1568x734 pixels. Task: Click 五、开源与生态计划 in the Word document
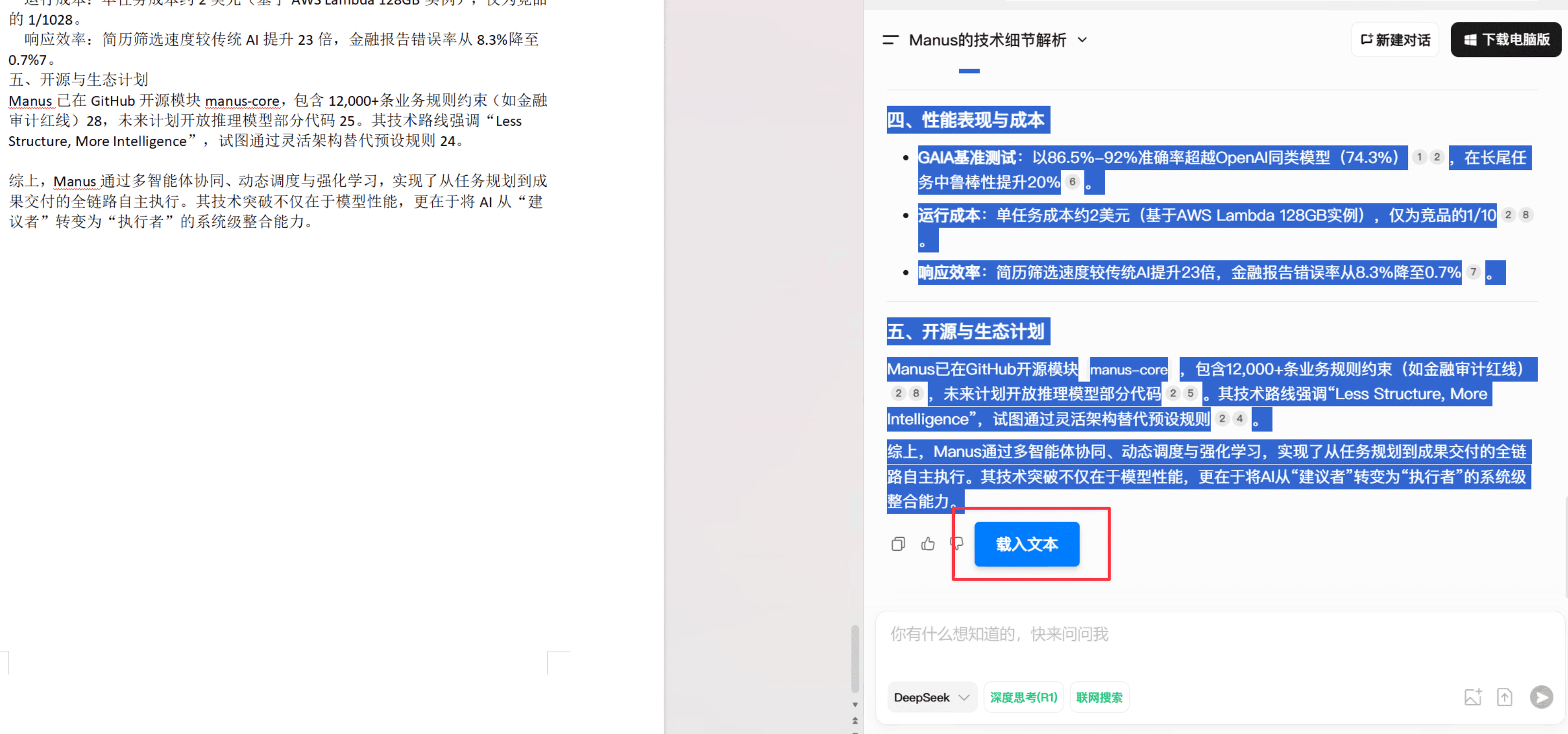[78, 80]
